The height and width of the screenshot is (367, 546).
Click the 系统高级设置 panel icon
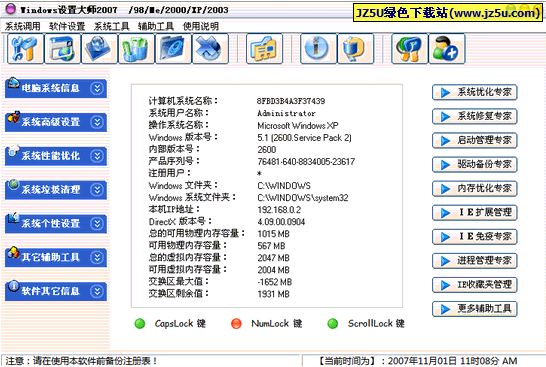coord(13,117)
